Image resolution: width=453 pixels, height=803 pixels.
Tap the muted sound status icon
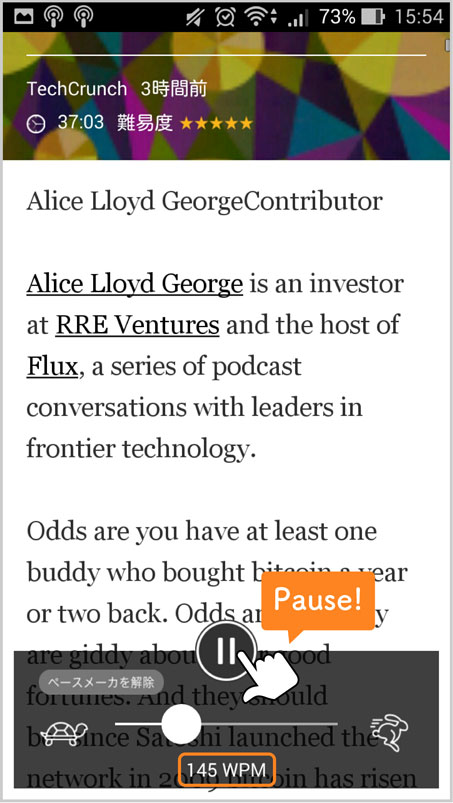pos(195,17)
